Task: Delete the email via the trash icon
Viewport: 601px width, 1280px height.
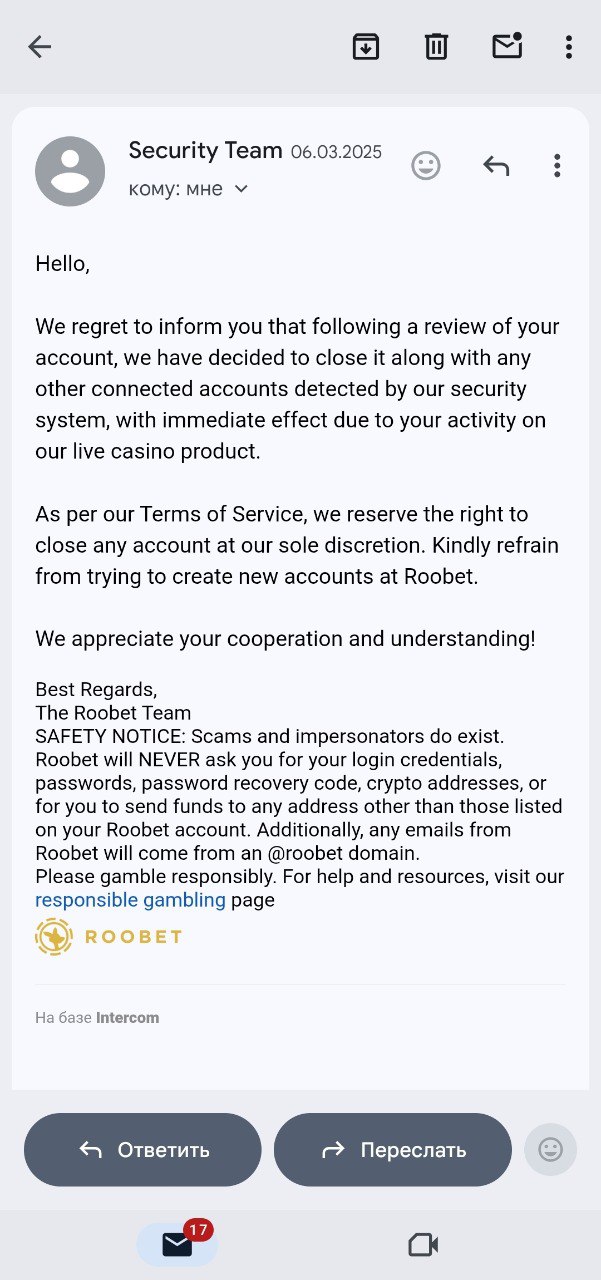Action: point(436,46)
